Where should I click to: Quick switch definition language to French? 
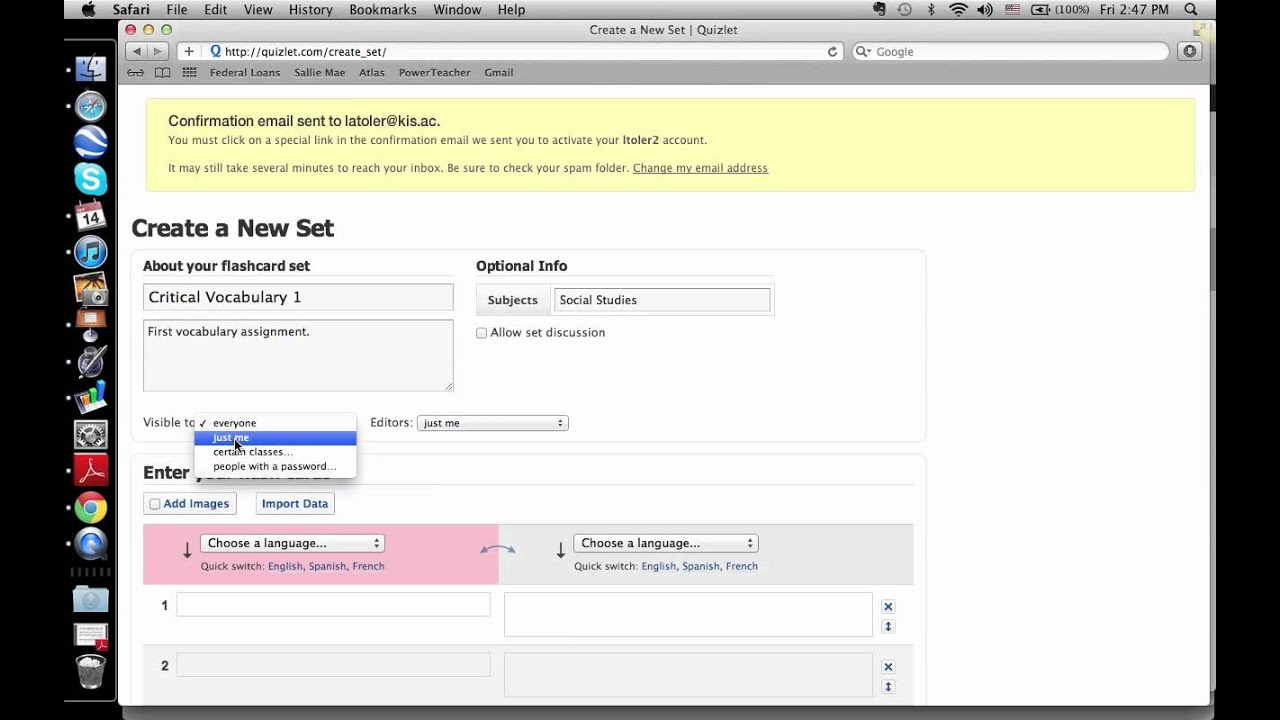pos(741,566)
